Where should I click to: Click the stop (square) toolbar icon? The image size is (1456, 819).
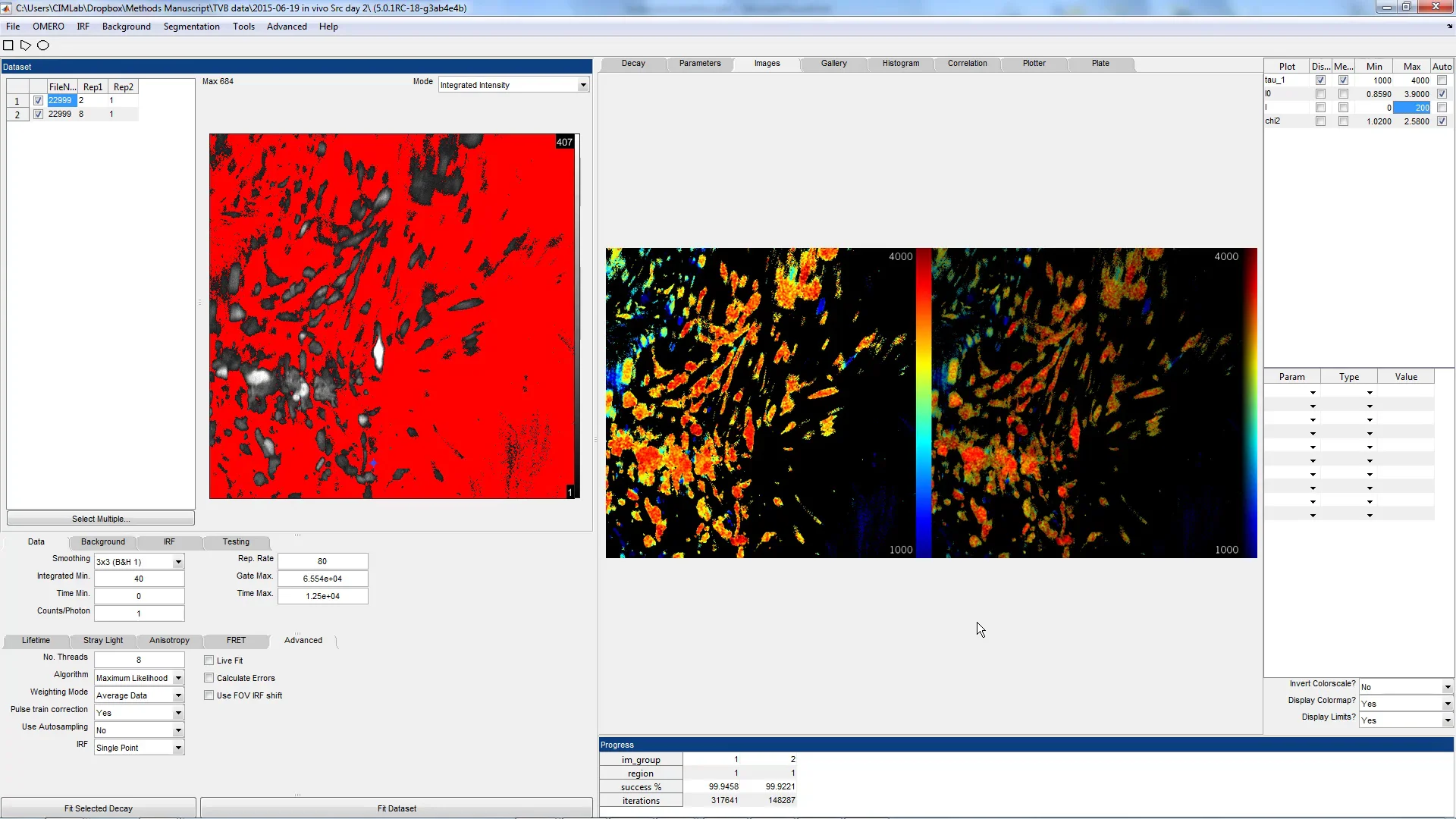pyautogui.click(x=8, y=45)
